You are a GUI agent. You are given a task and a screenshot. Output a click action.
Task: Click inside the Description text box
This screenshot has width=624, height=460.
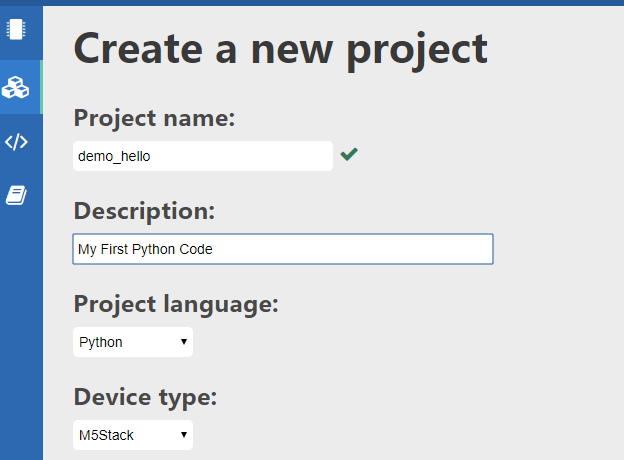pyautogui.click(x=283, y=249)
